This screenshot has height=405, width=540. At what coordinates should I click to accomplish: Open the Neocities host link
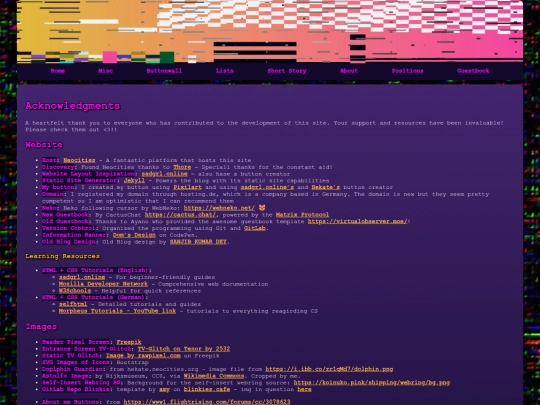tap(79, 160)
